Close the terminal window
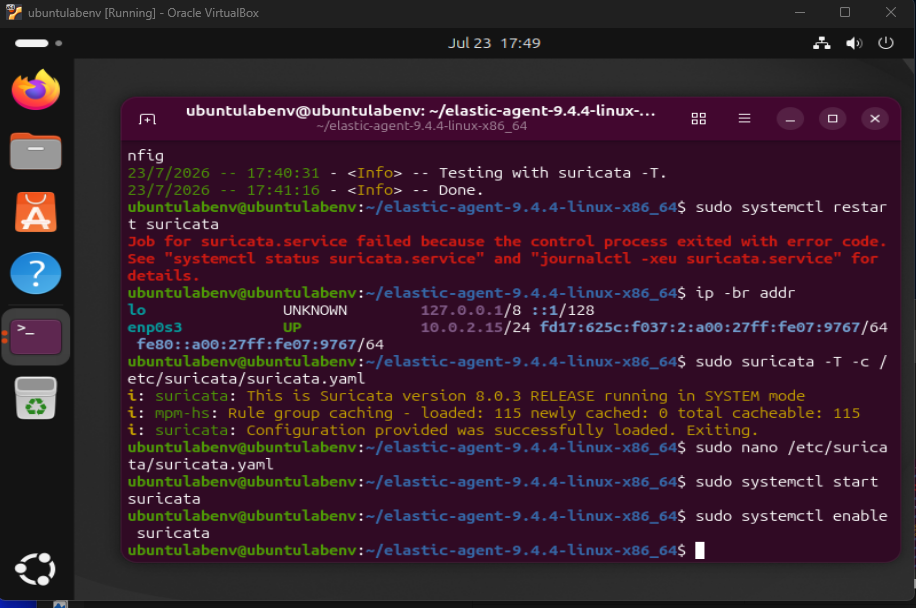 click(x=875, y=119)
